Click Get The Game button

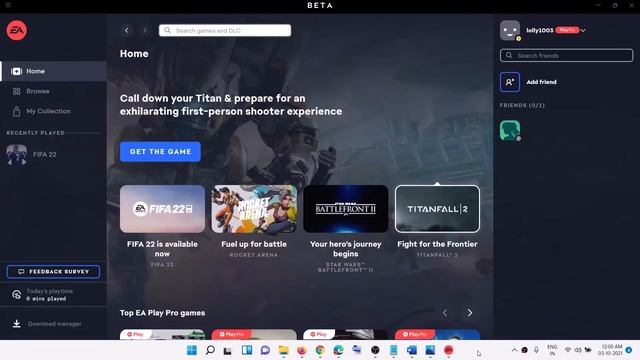coord(160,151)
